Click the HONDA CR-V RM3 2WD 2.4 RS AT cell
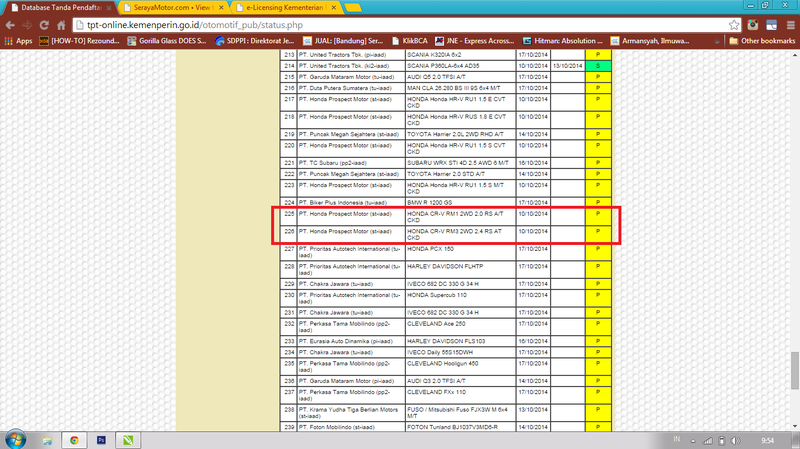 [460, 235]
